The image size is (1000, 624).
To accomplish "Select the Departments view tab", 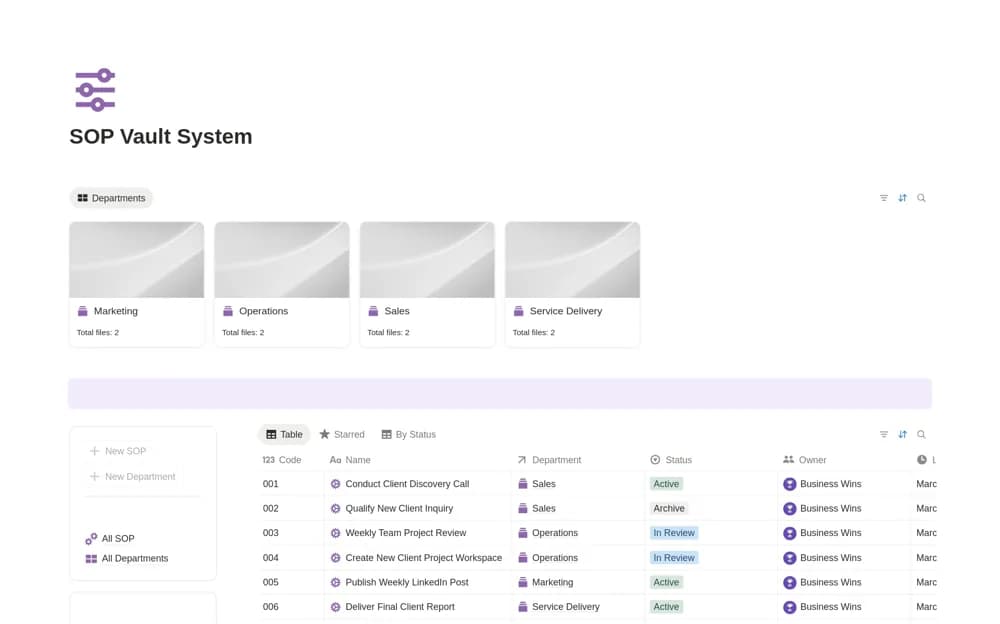I will [111, 198].
